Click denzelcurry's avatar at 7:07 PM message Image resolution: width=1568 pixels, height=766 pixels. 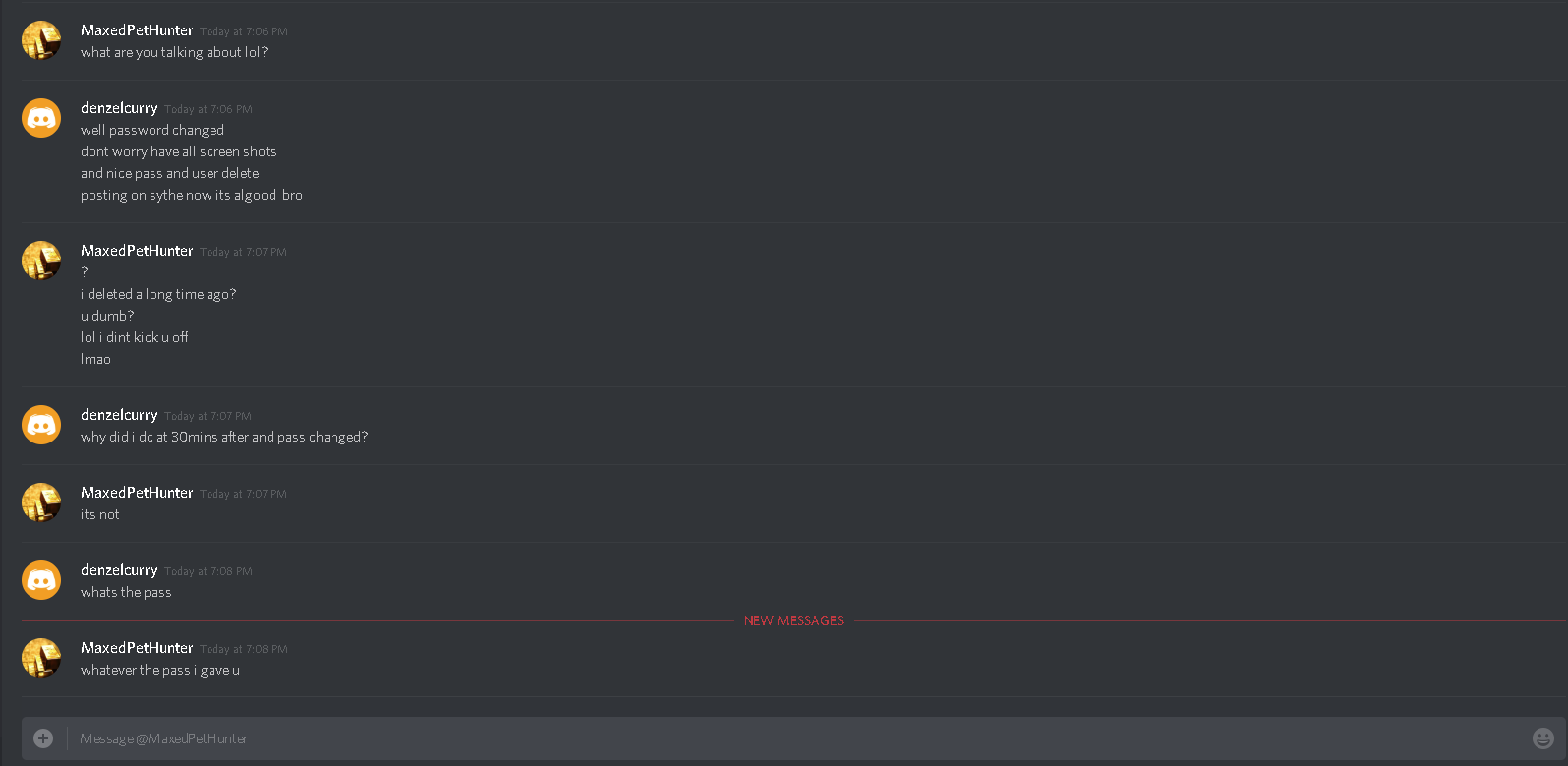click(x=41, y=425)
